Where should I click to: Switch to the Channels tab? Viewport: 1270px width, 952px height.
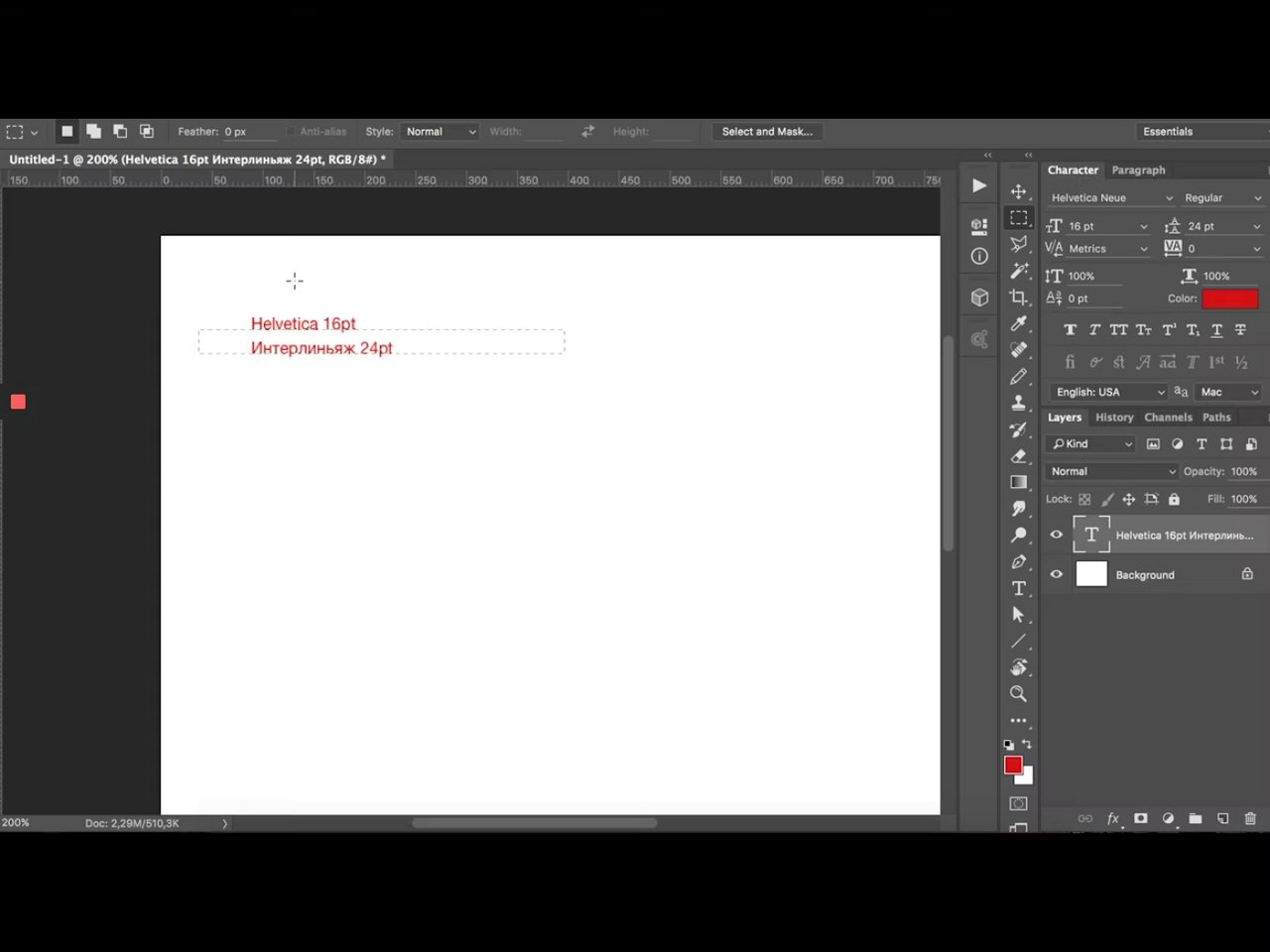tap(1168, 417)
